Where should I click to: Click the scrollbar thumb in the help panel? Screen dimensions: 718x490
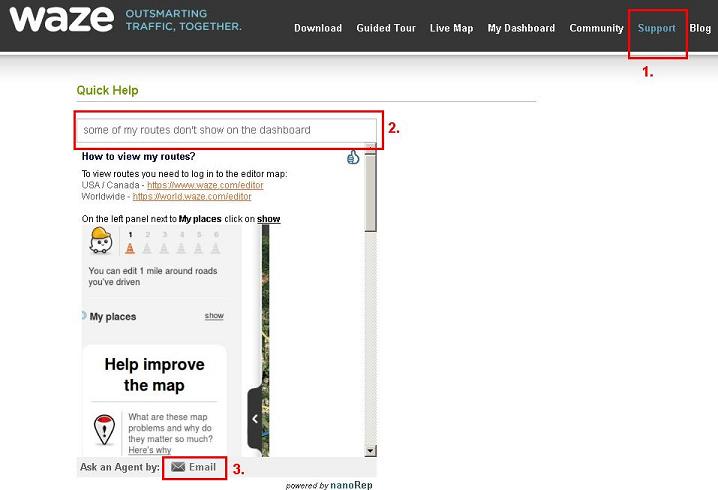[x=370, y=192]
